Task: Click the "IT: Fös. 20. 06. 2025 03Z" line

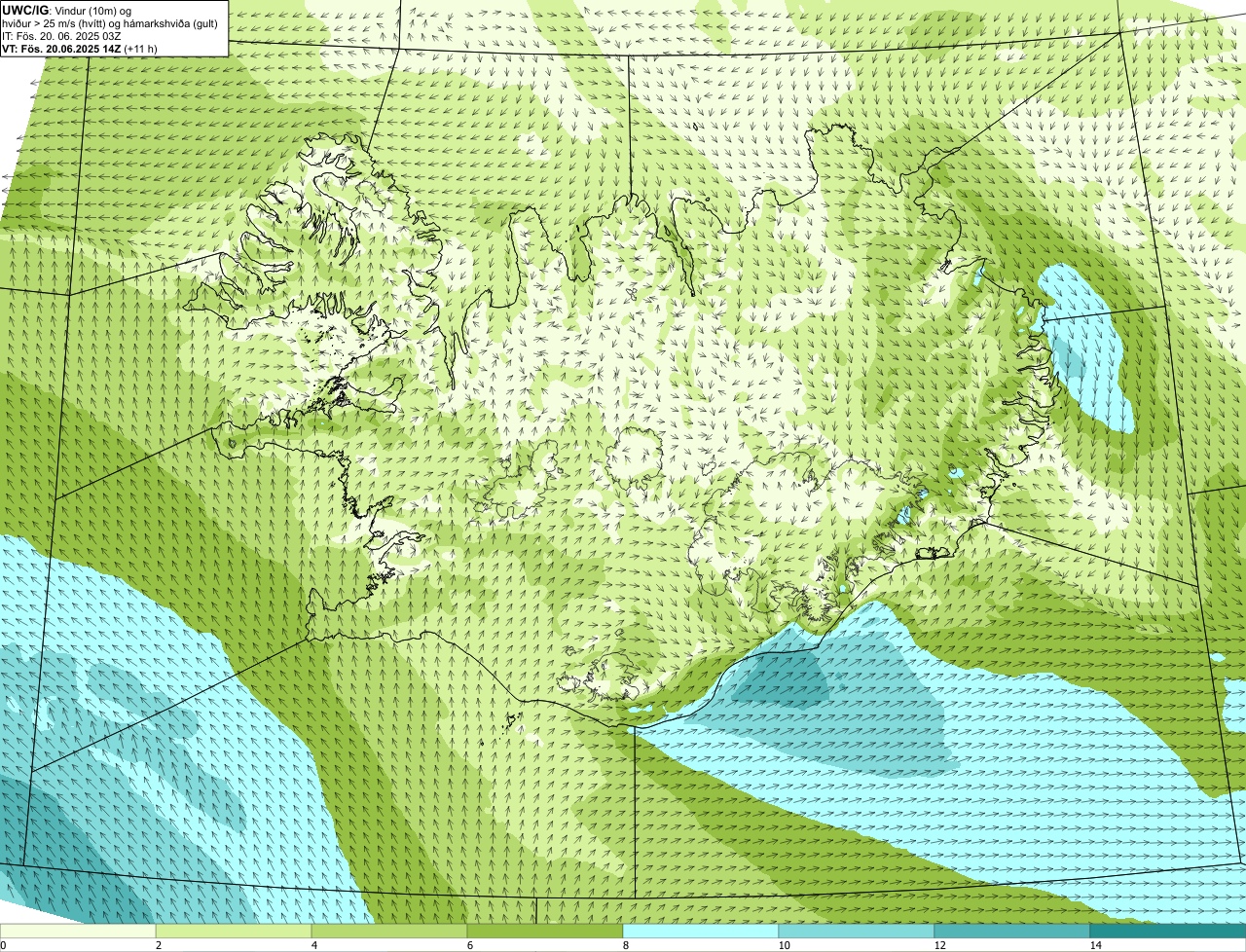Action: point(61,36)
